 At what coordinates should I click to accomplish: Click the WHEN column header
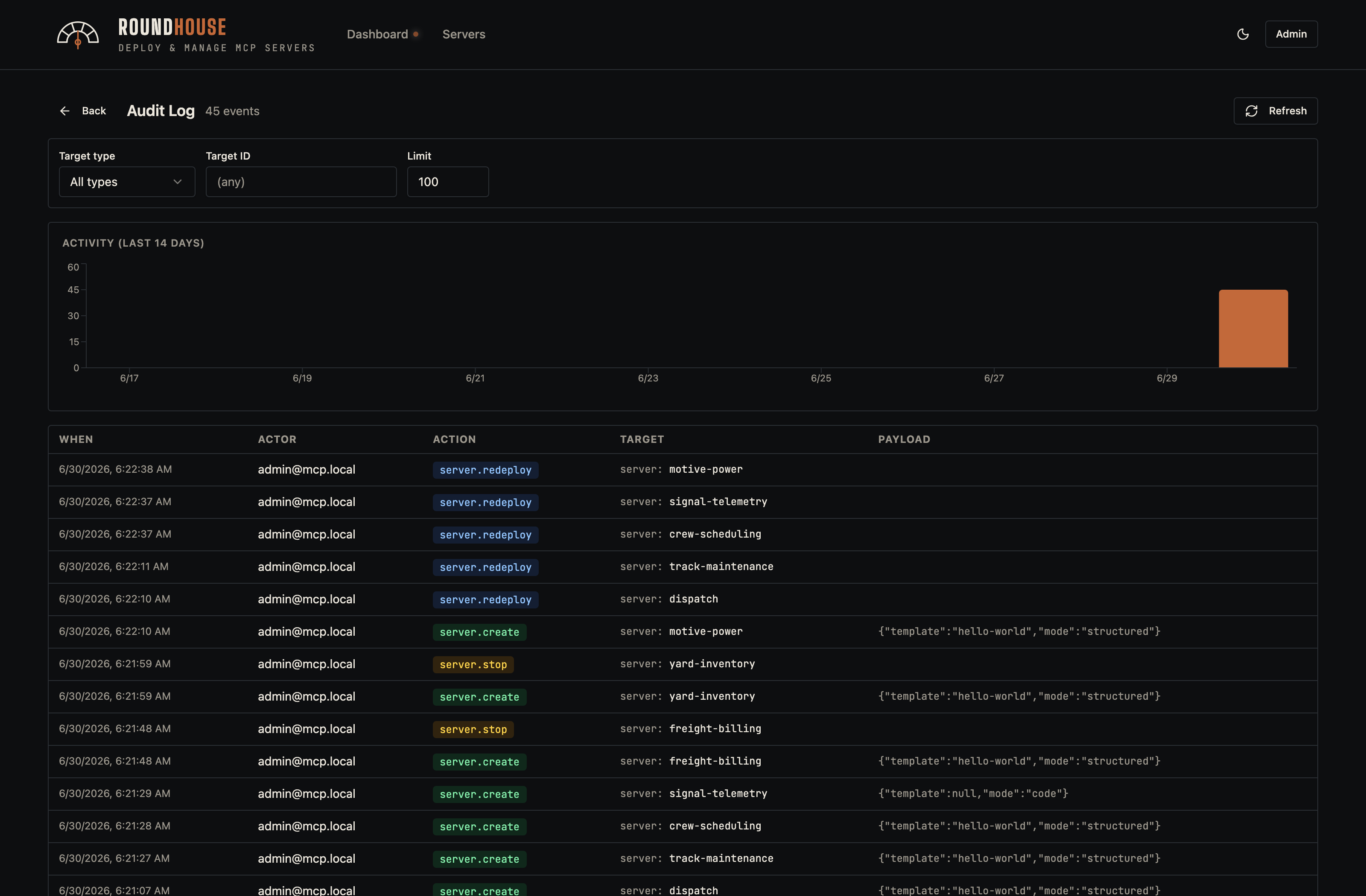pos(76,439)
